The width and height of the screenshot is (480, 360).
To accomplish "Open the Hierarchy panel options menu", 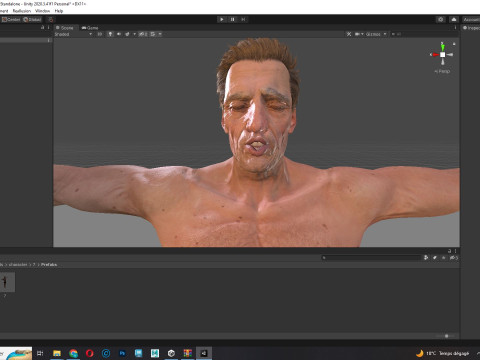I will (48, 27).
